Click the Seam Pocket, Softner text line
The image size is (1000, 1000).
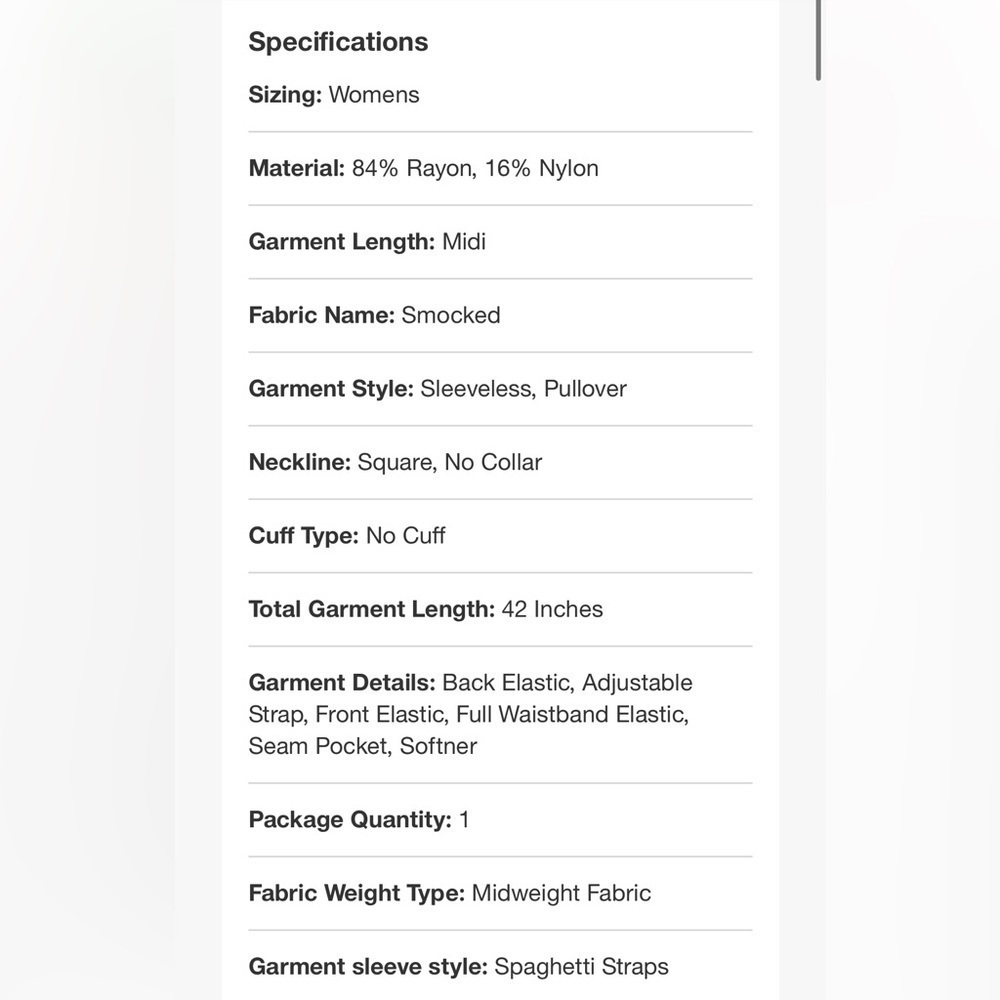(362, 746)
